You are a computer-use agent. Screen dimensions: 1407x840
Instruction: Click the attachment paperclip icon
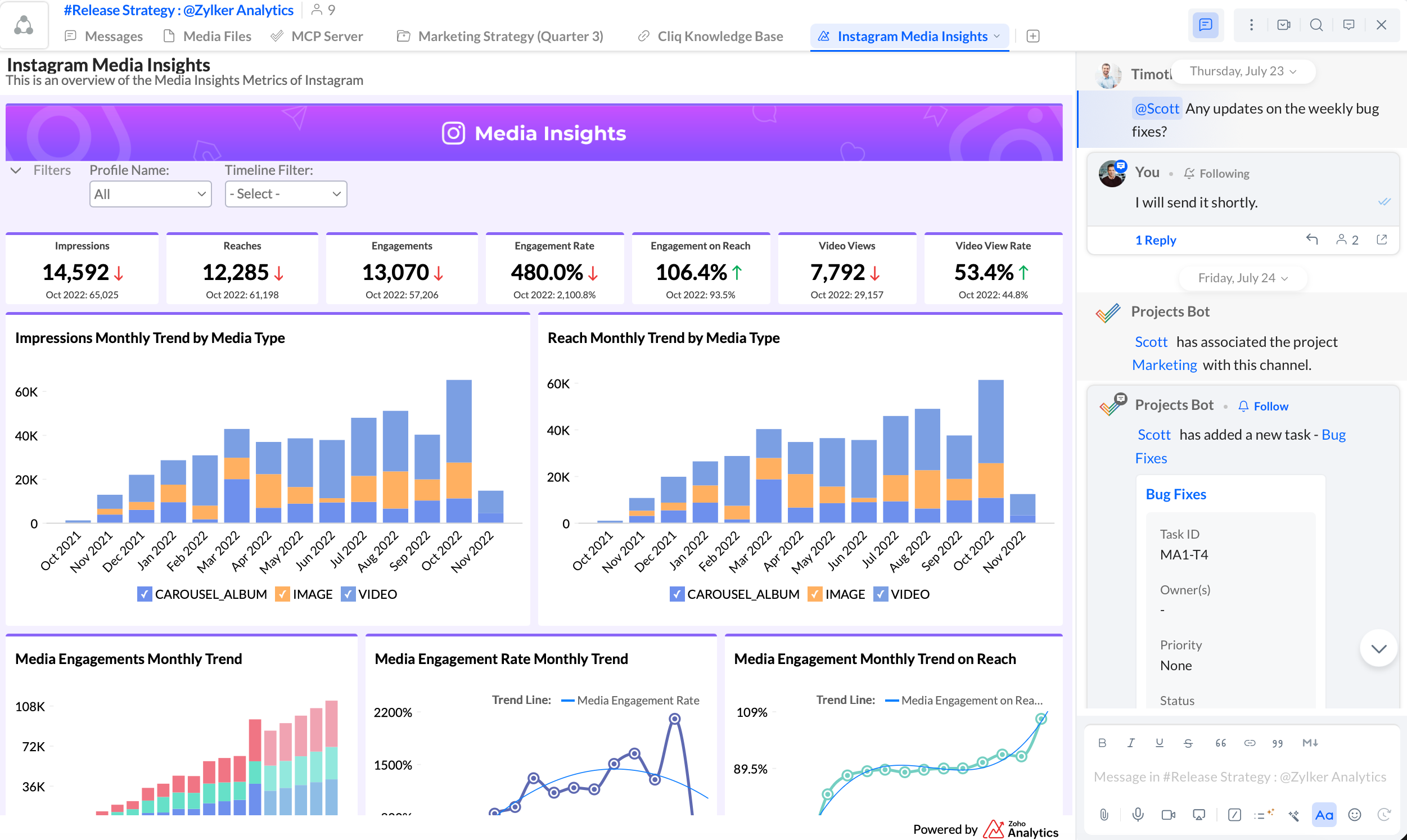[1104, 815]
